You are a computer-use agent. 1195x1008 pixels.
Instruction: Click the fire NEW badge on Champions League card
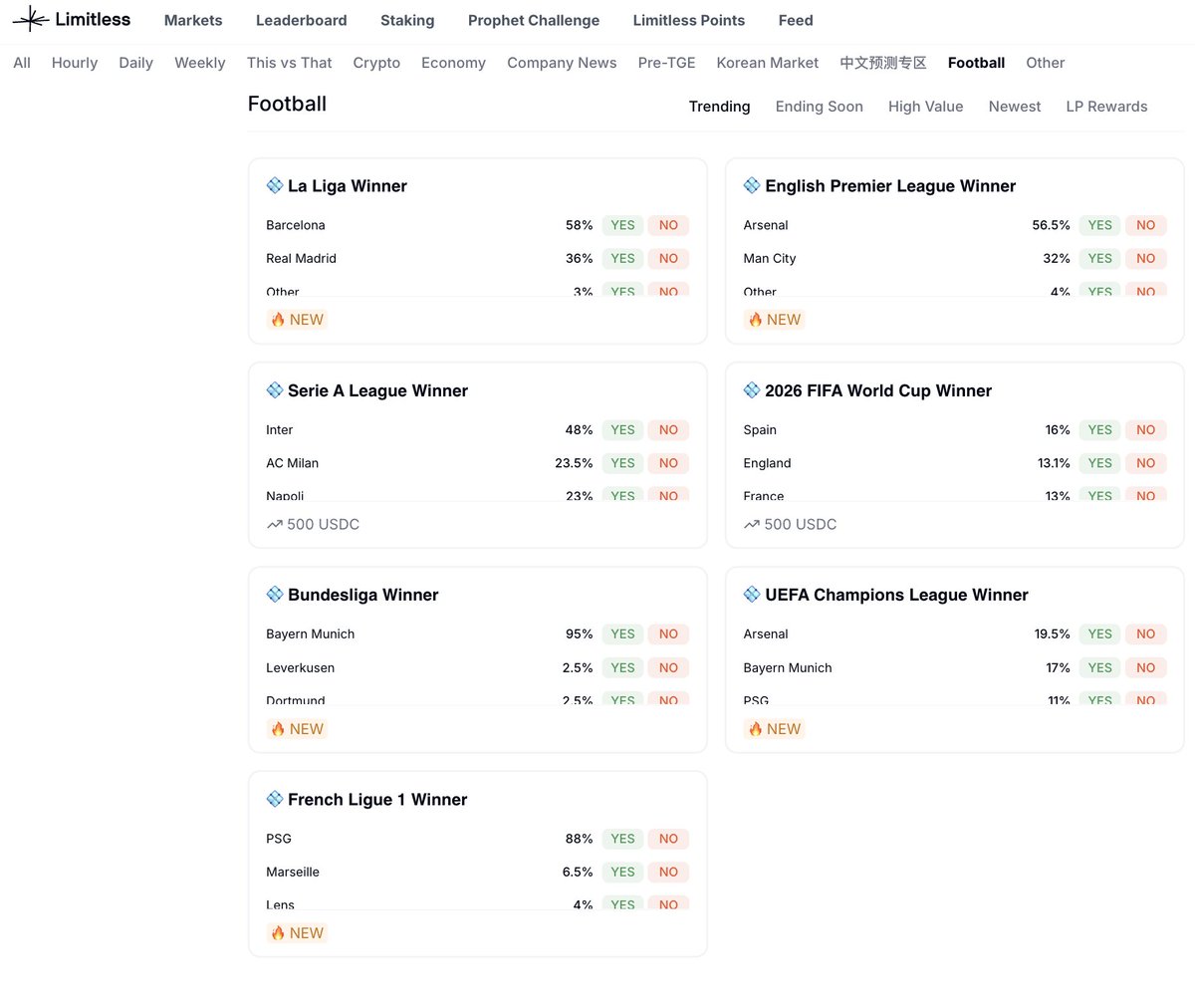(x=775, y=729)
